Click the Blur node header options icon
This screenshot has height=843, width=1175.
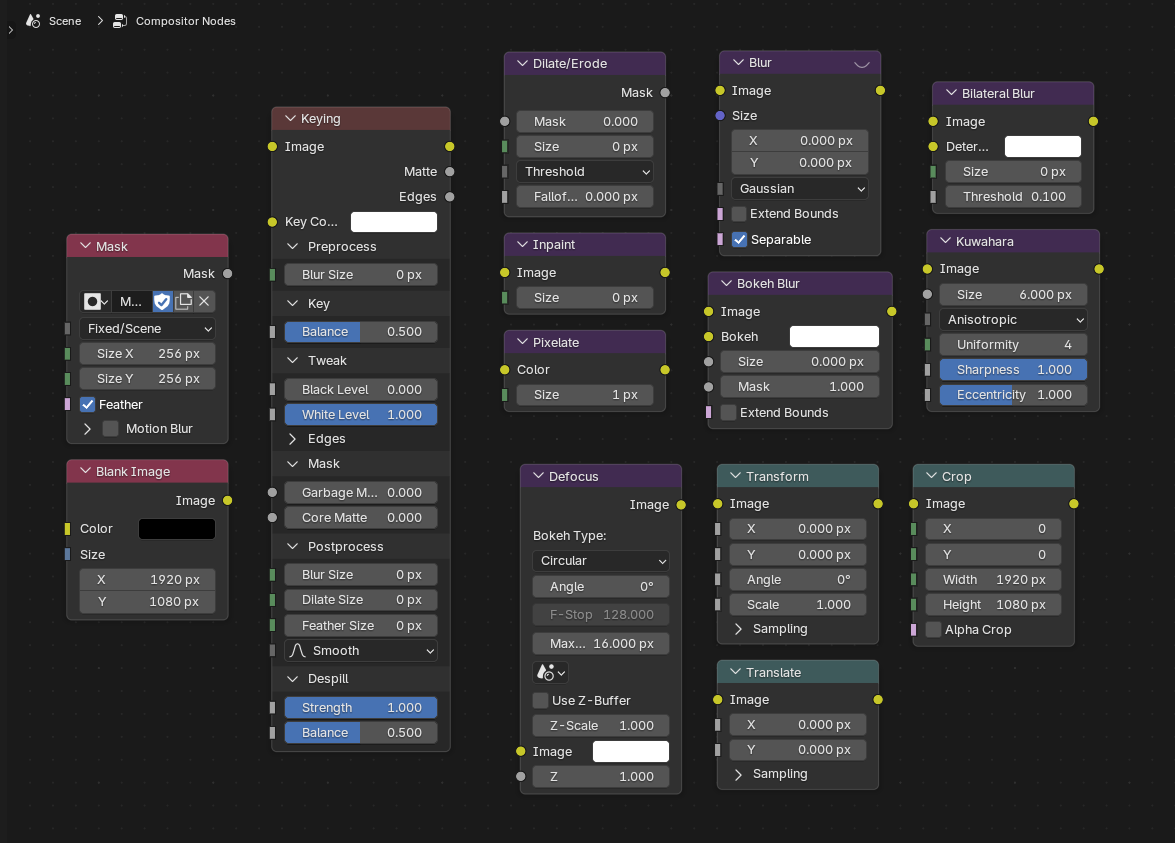click(862, 64)
